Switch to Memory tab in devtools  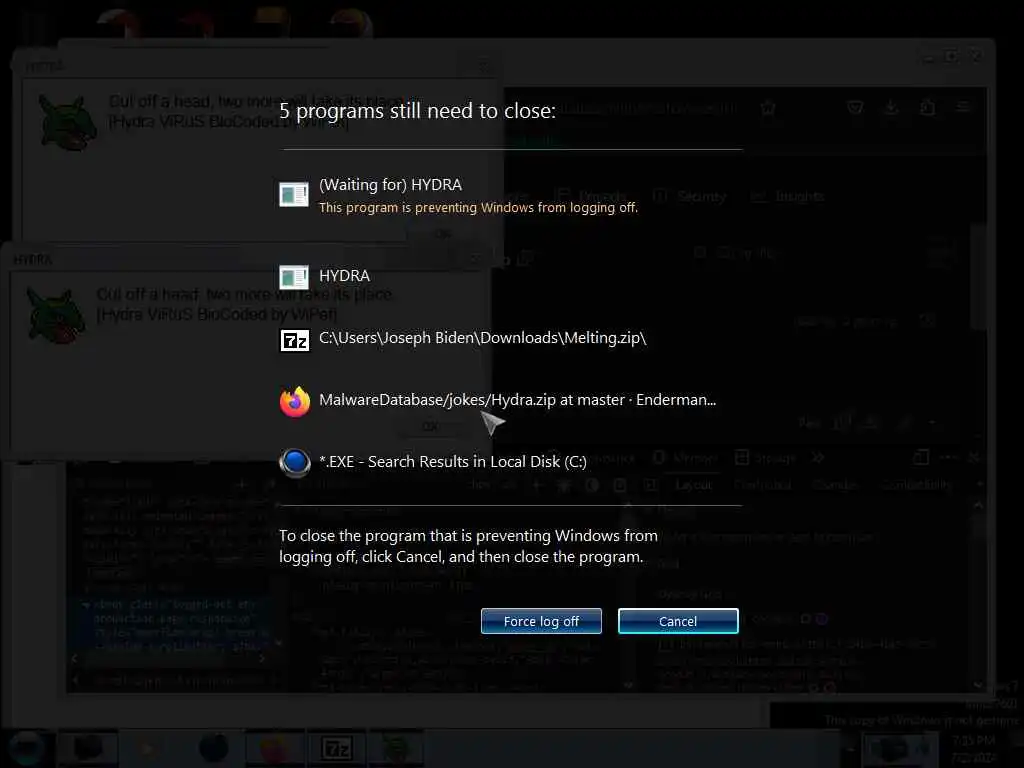(x=685, y=458)
